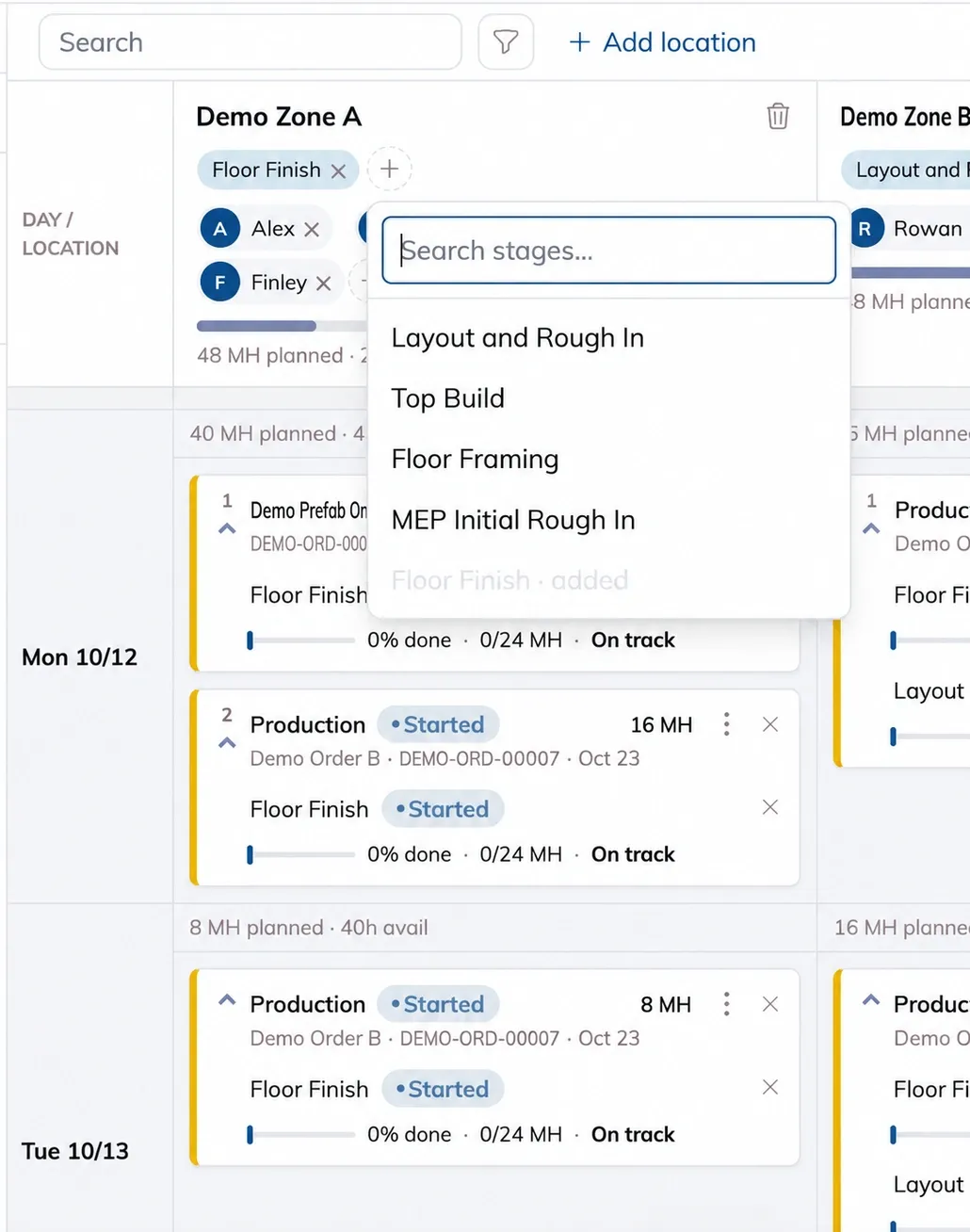Click progress bar in Demo Prefab card

click(301, 640)
